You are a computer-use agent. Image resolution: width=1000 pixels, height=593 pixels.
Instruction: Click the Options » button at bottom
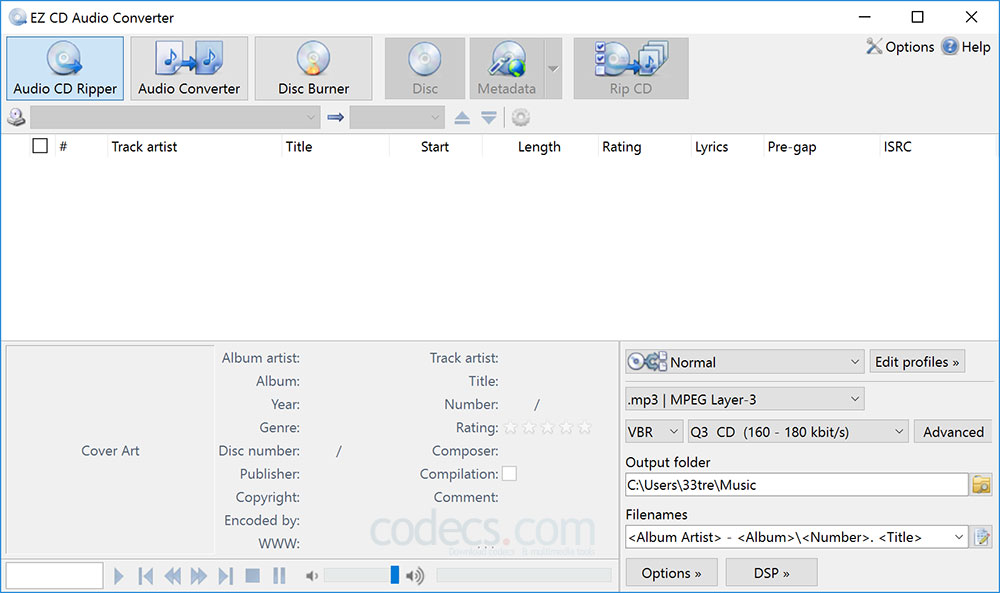tap(671, 573)
